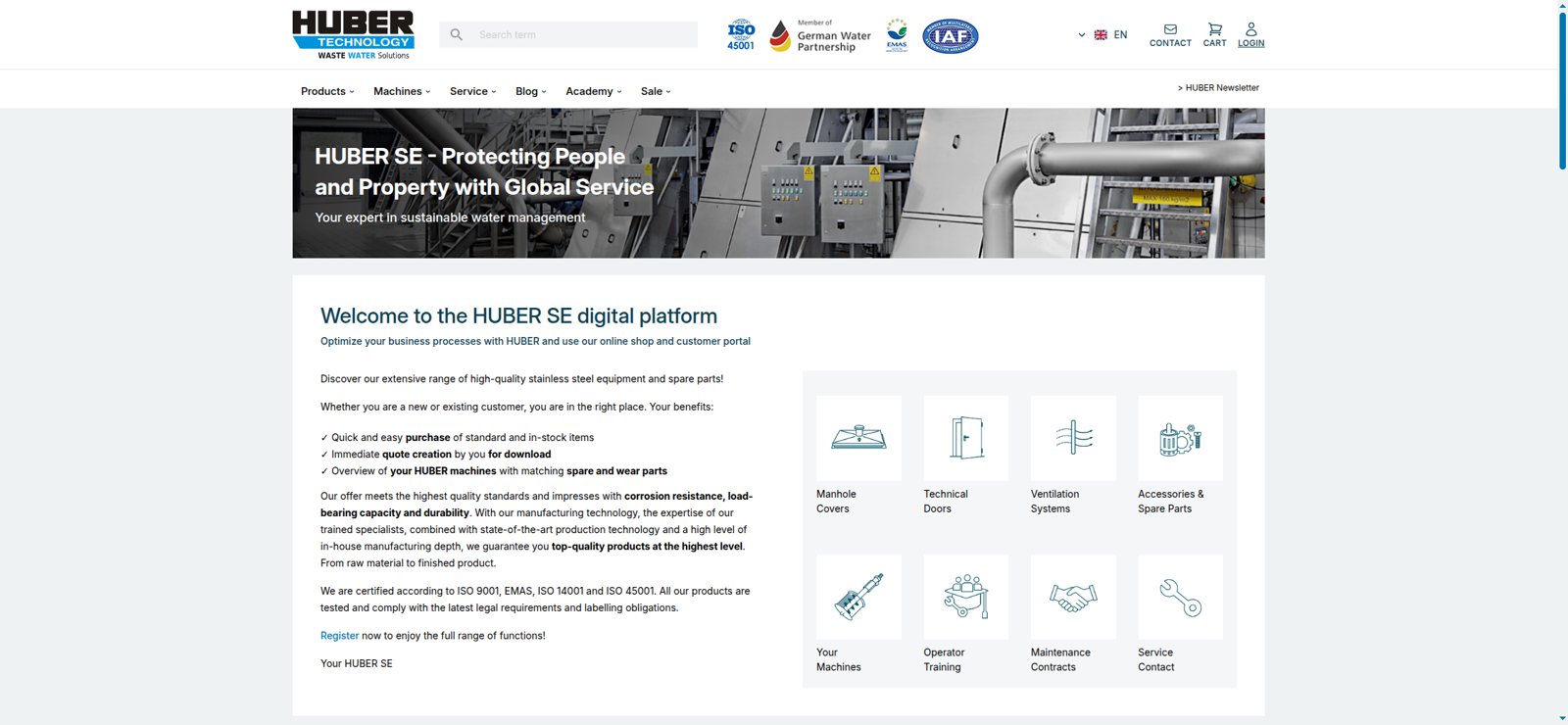Open the EMAS certification badge

tap(897, 34)
